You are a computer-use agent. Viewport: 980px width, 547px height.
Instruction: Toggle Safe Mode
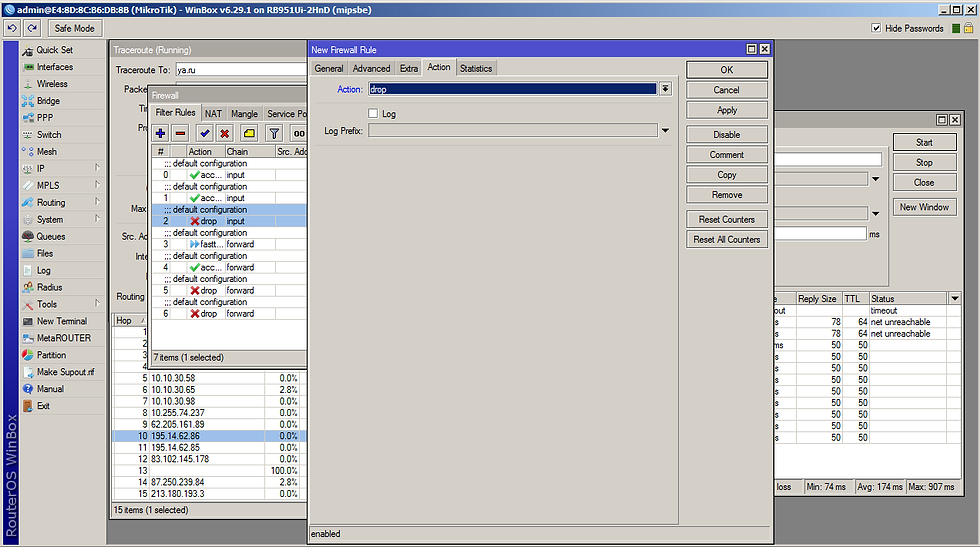click(74, 28)
